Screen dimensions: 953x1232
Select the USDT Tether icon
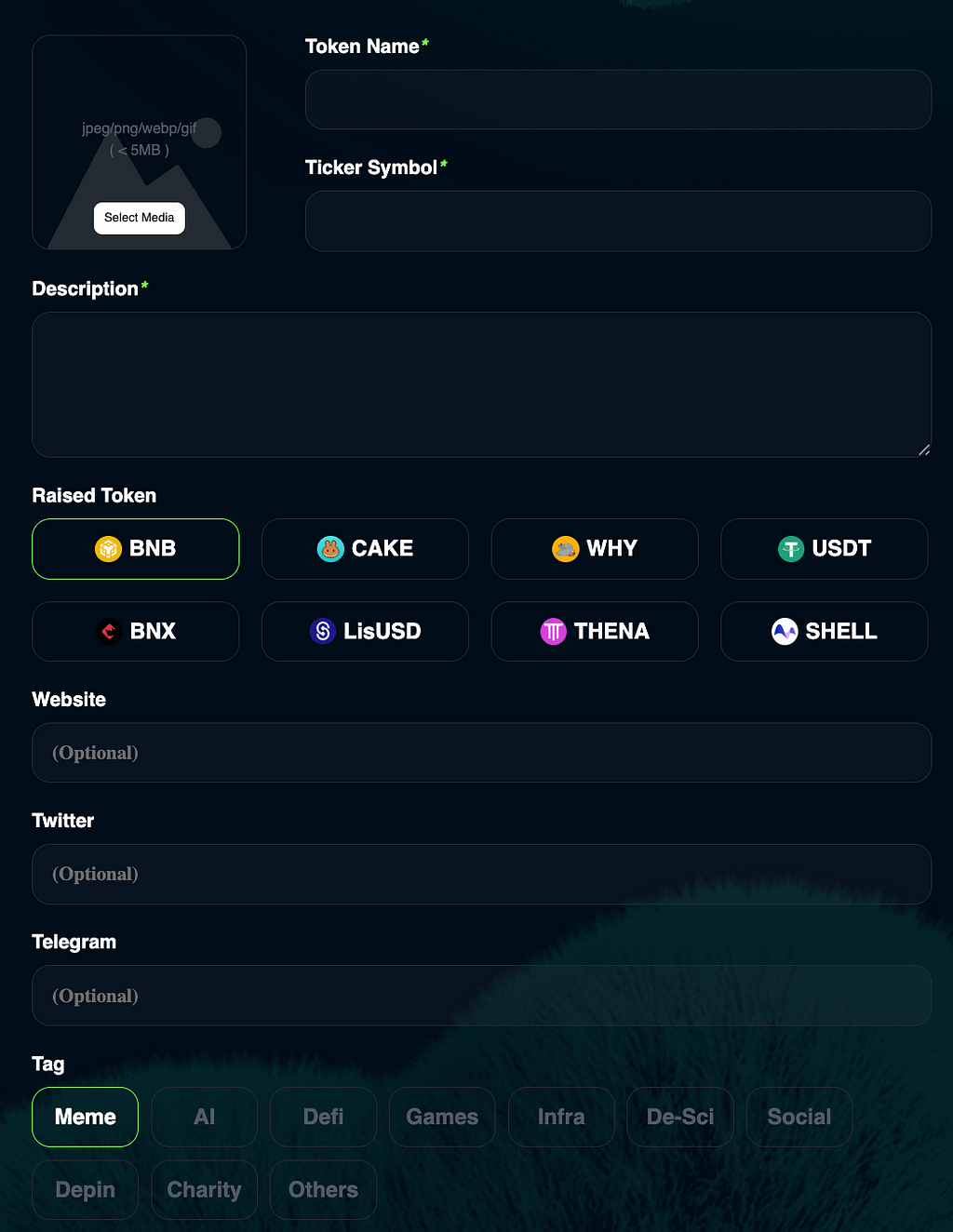point(791,549)
